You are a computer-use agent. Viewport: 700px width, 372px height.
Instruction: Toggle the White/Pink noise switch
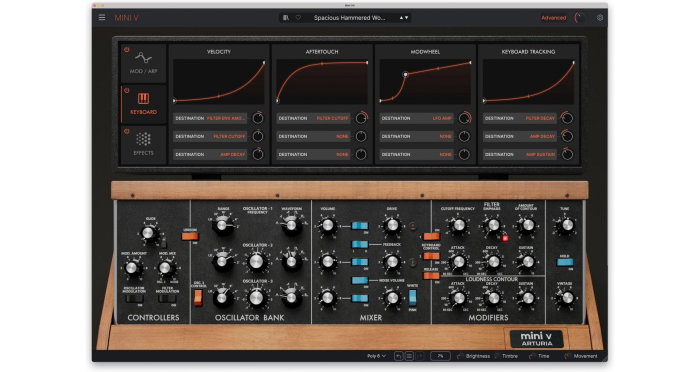pos(412,297)
